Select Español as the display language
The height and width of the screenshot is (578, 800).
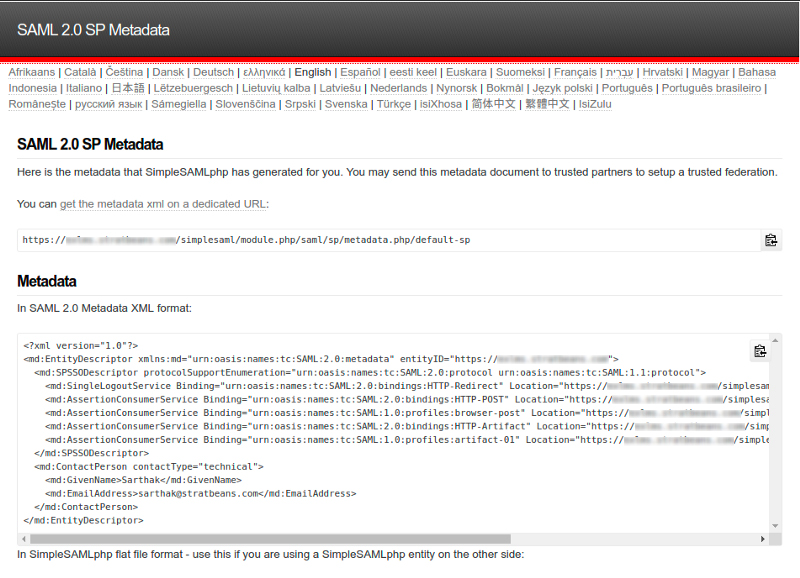pos(360,72)
